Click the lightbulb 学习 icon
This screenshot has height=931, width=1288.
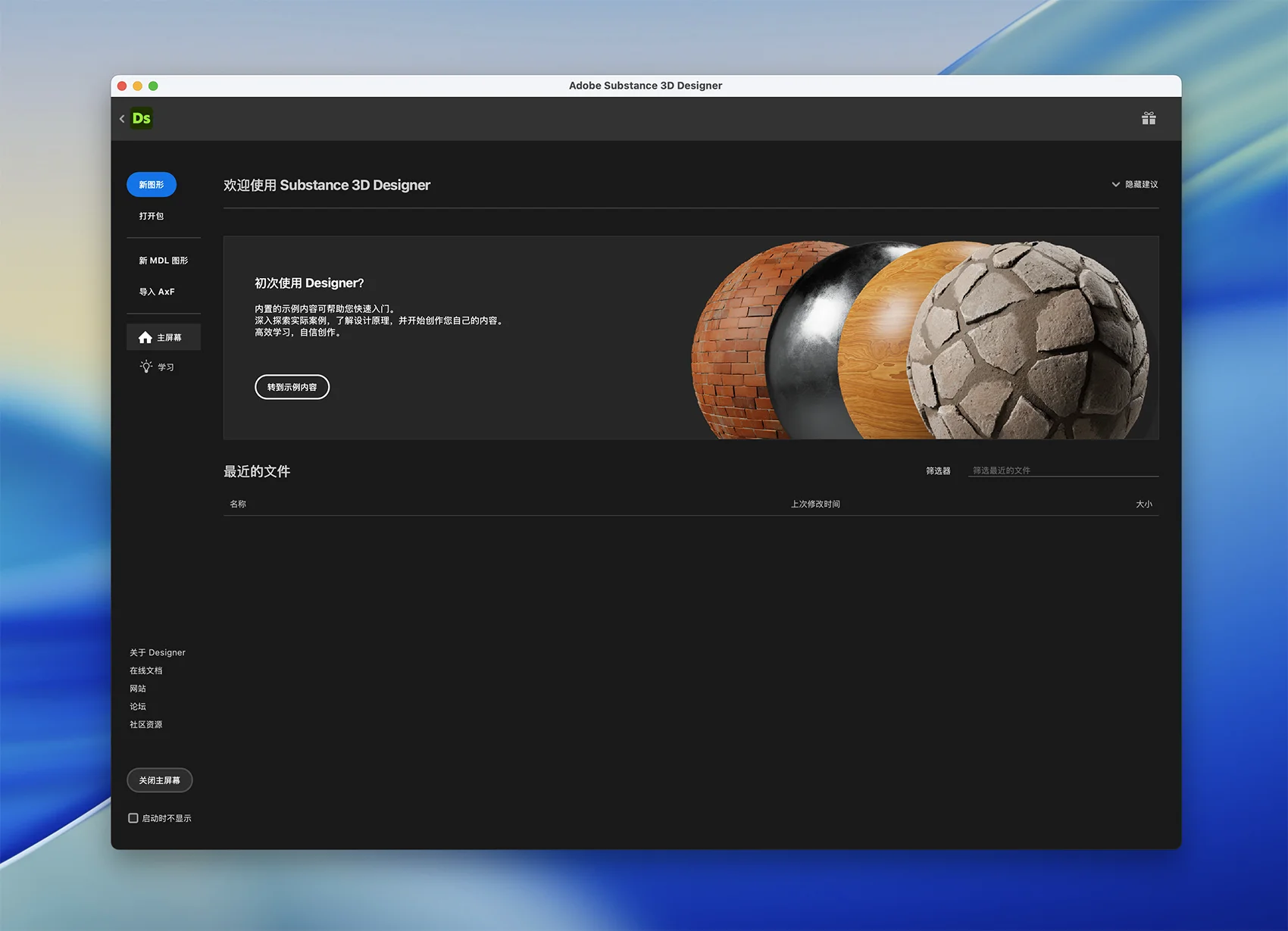click(x=146, y=367)
